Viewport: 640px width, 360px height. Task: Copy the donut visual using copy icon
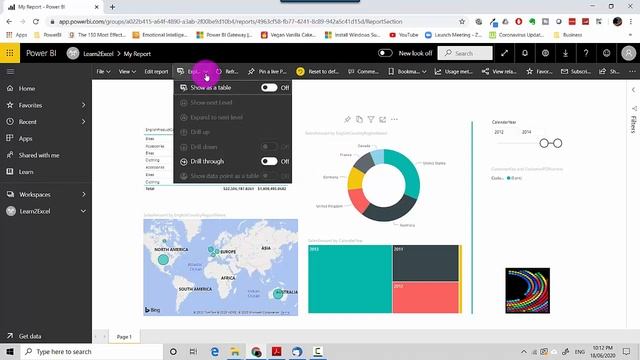[359, 119]
